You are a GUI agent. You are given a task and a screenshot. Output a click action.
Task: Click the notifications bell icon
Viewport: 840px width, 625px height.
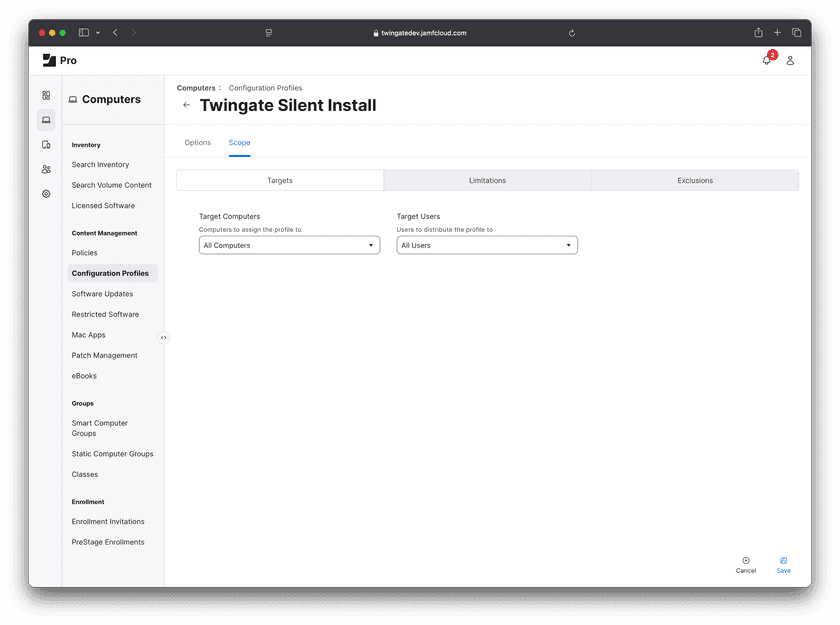[767, 61]
